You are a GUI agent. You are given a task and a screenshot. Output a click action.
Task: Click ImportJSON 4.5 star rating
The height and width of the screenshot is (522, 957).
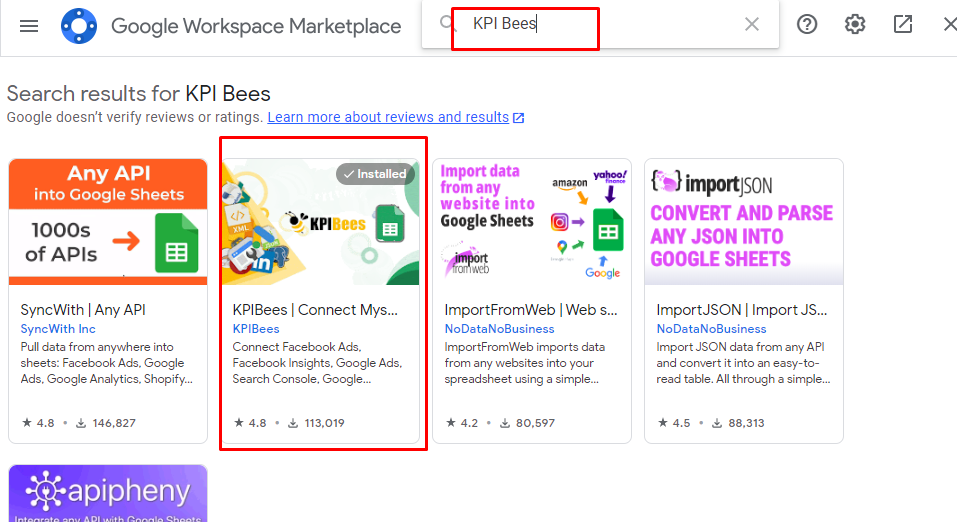click(x=674, y=422)
